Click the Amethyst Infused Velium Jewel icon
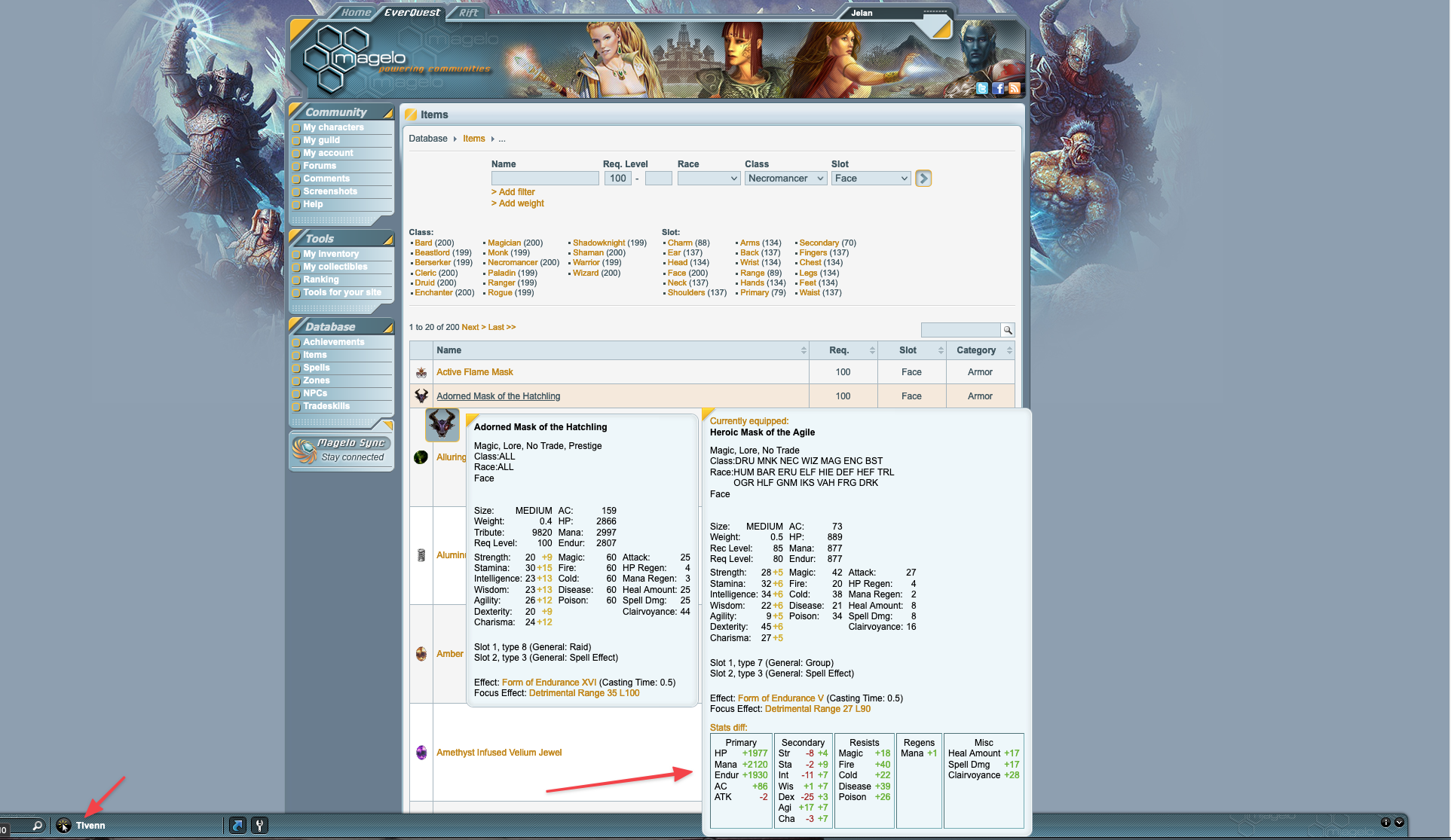 [421, 752]
